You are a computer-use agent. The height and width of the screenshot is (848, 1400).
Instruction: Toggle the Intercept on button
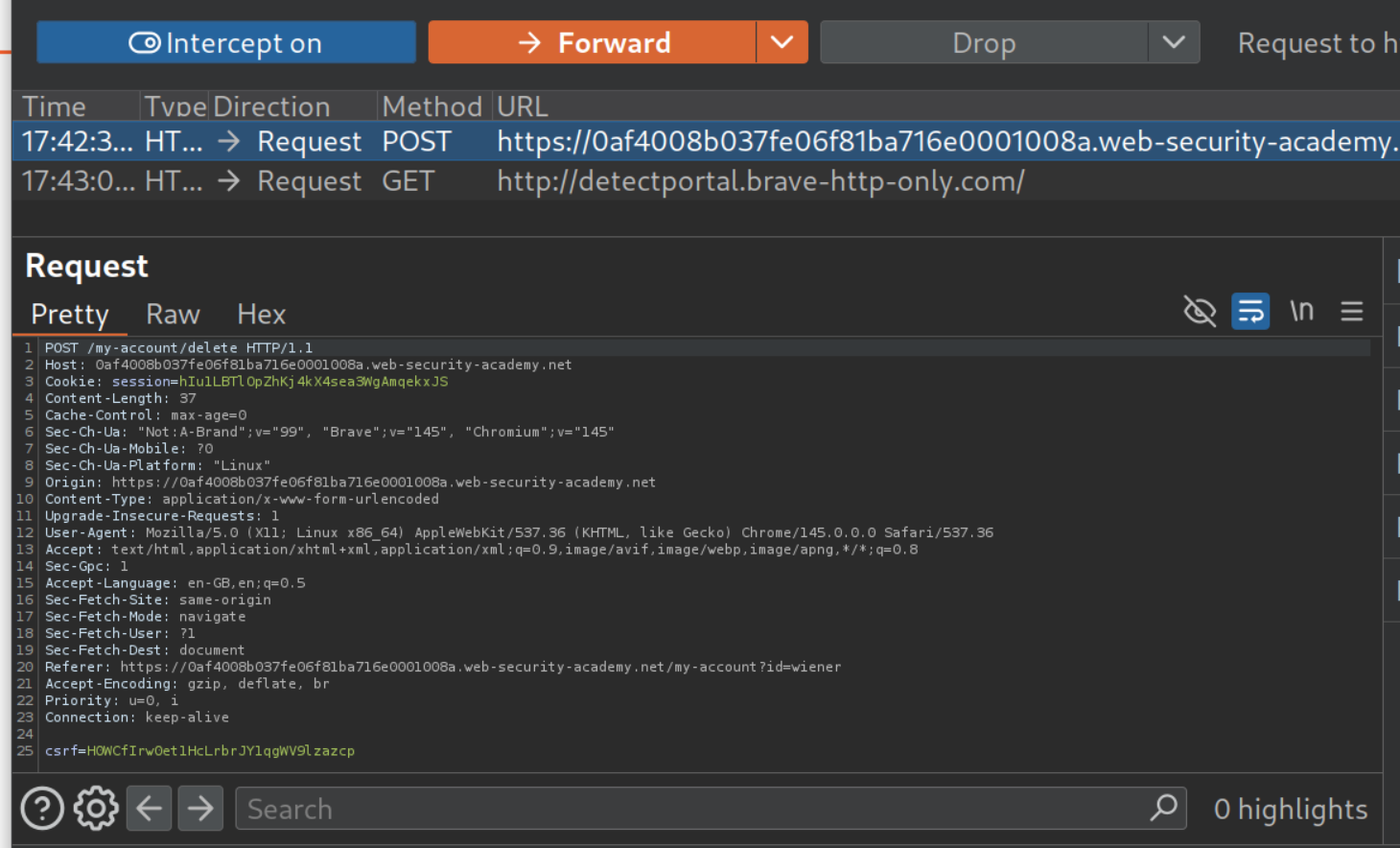(226, 43)
